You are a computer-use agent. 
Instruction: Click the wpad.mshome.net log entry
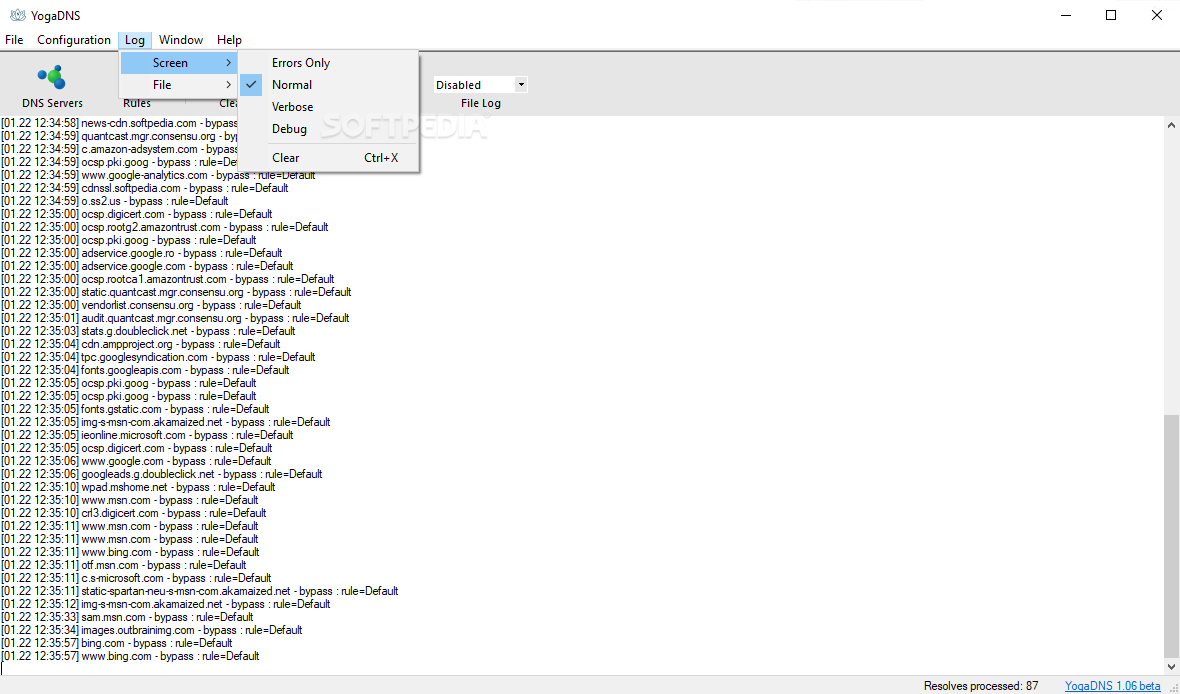coord(138,487)
